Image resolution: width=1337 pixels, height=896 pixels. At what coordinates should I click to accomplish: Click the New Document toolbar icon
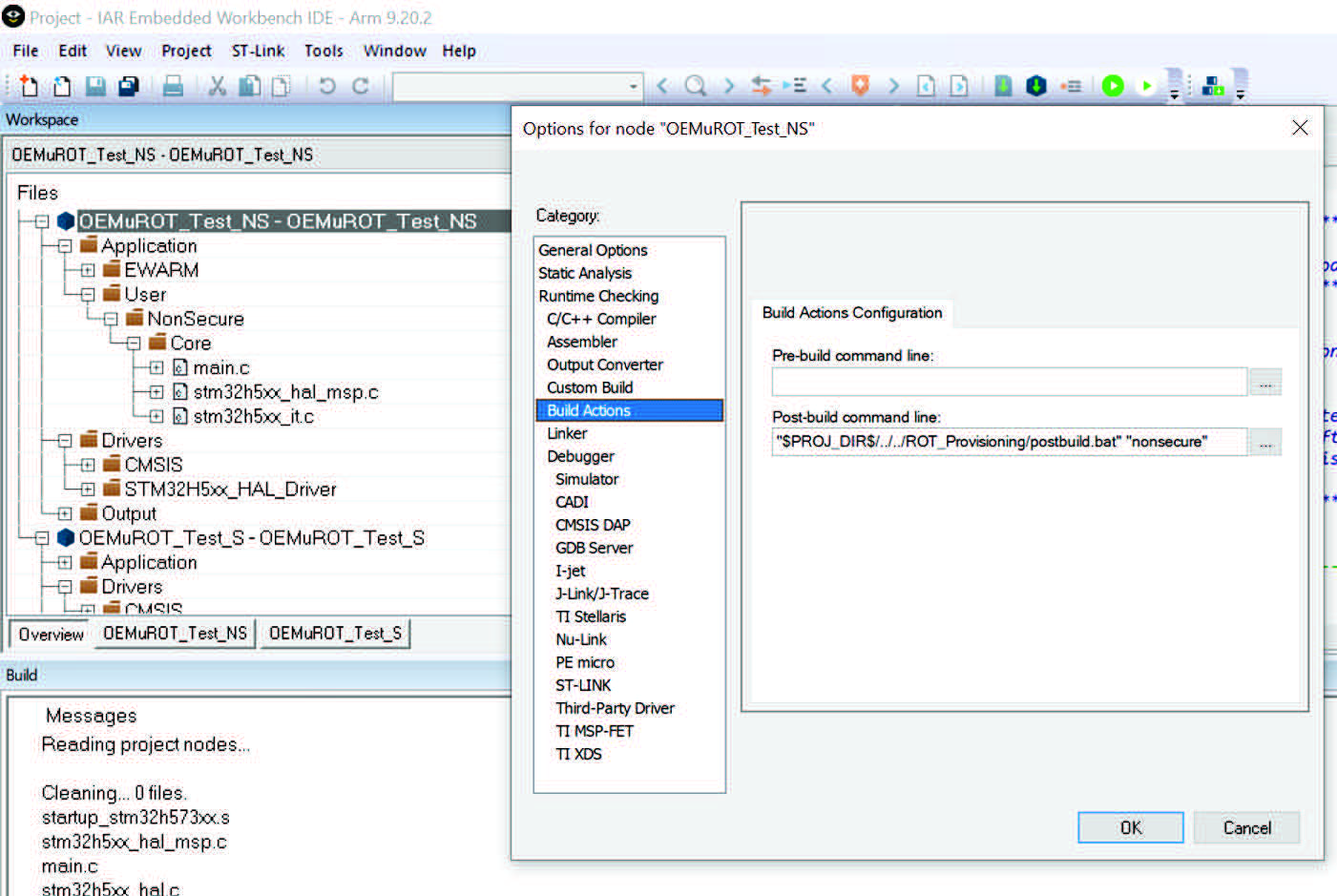pyautogui.click(x=29, y=86)
